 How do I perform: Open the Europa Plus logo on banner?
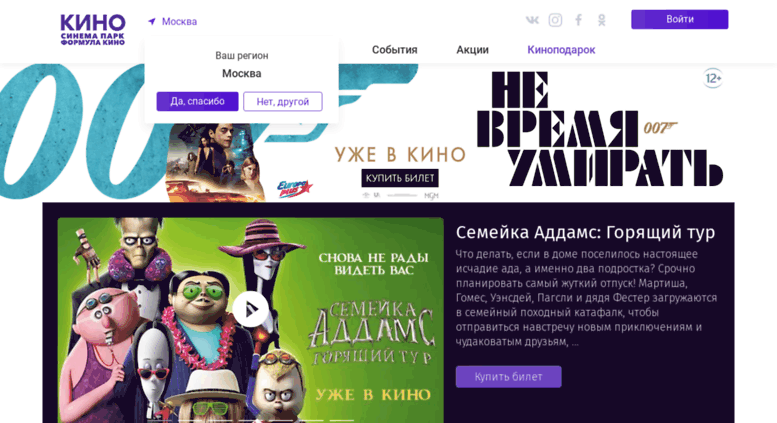point(294,189)
